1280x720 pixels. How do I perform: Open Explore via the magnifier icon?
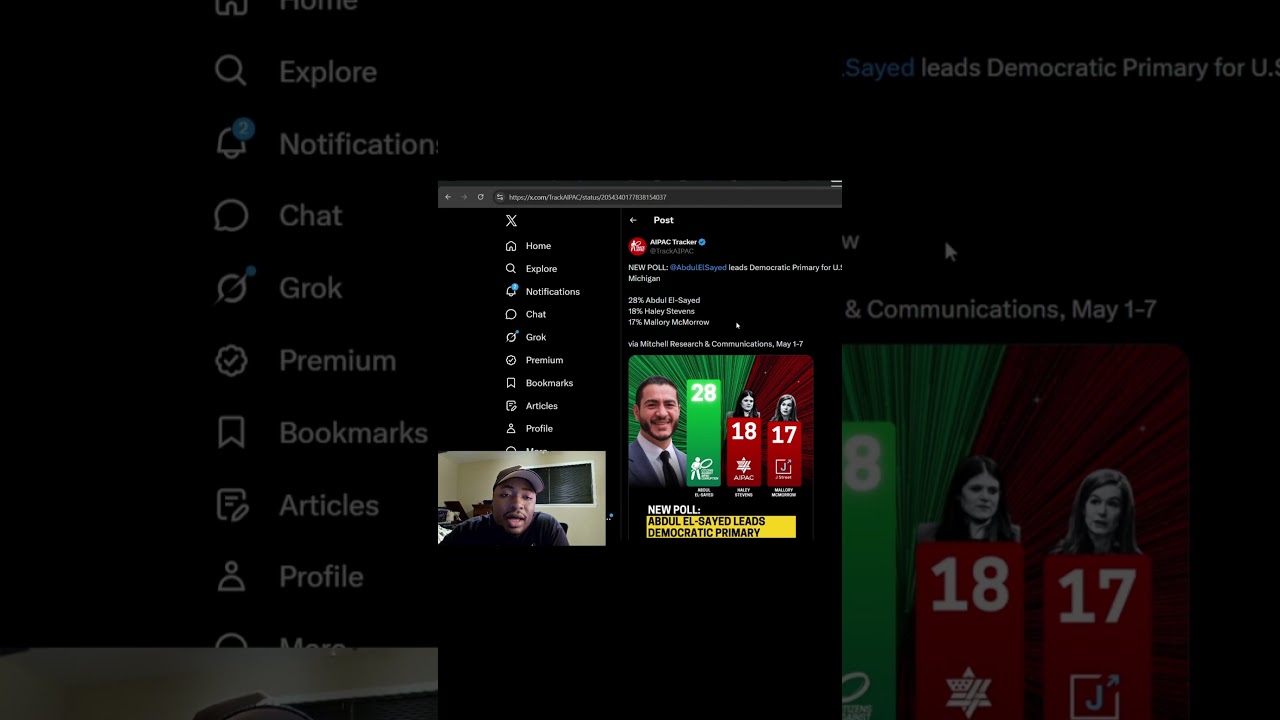tap(511, 268)
